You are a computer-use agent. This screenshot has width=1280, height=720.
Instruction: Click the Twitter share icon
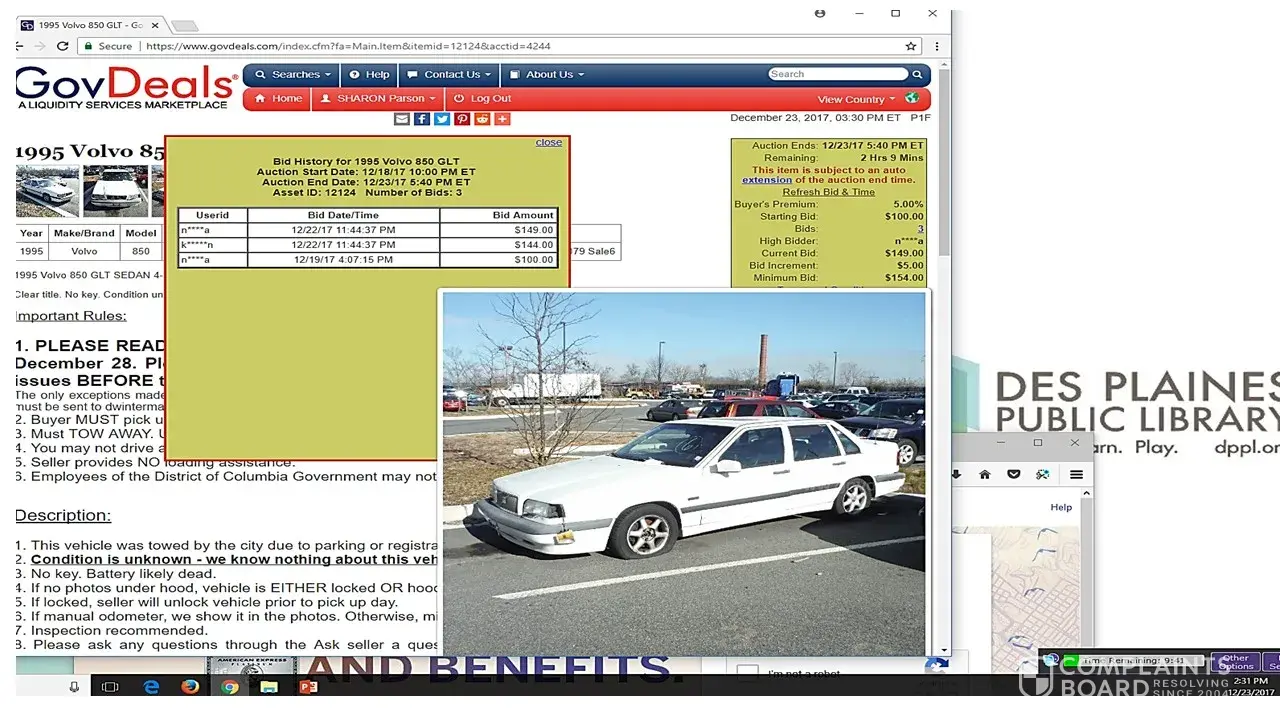tap(442, 119)
